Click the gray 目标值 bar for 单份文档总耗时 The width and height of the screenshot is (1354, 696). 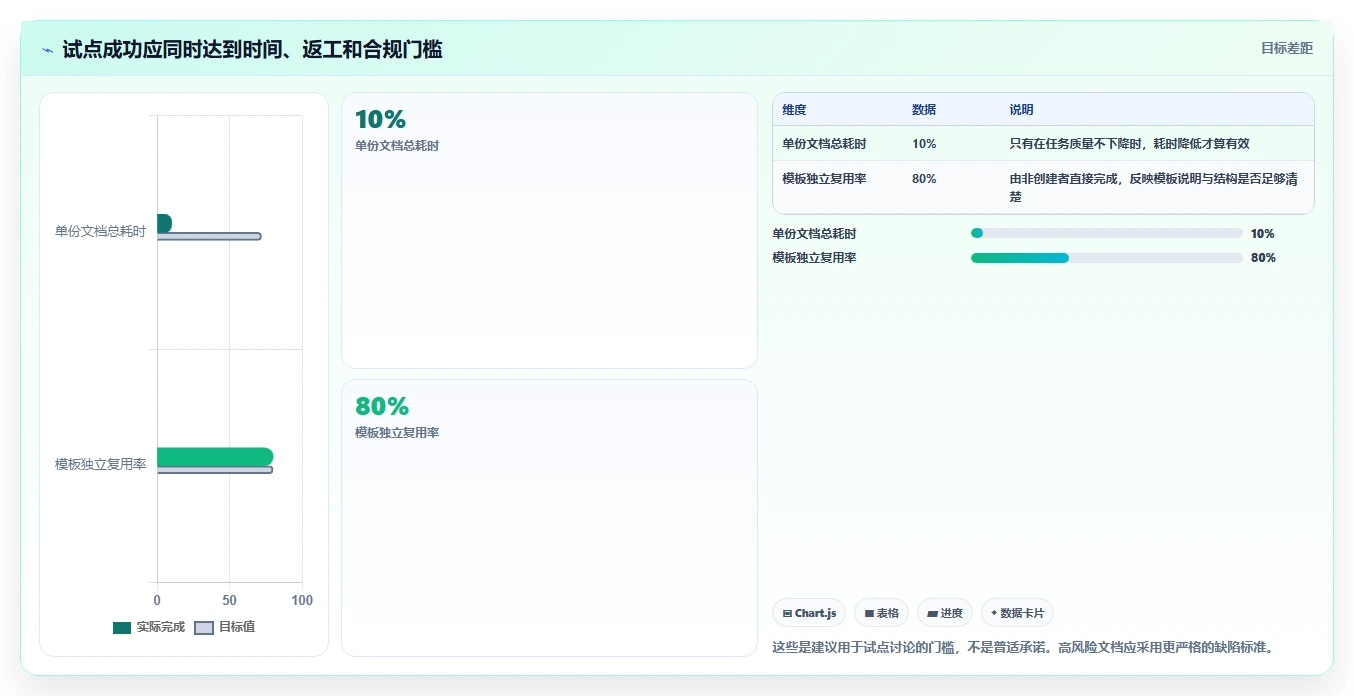(x=209, y=237)
